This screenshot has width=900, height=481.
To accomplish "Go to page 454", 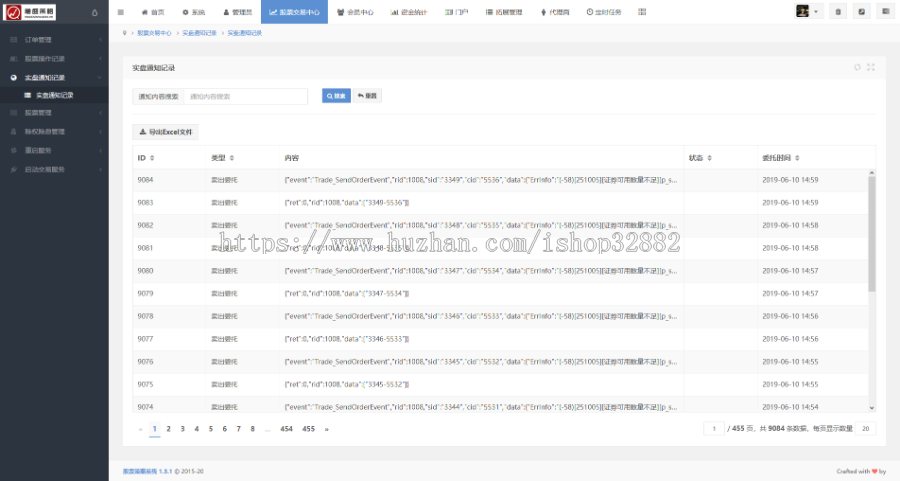I will tap(286, 429).
